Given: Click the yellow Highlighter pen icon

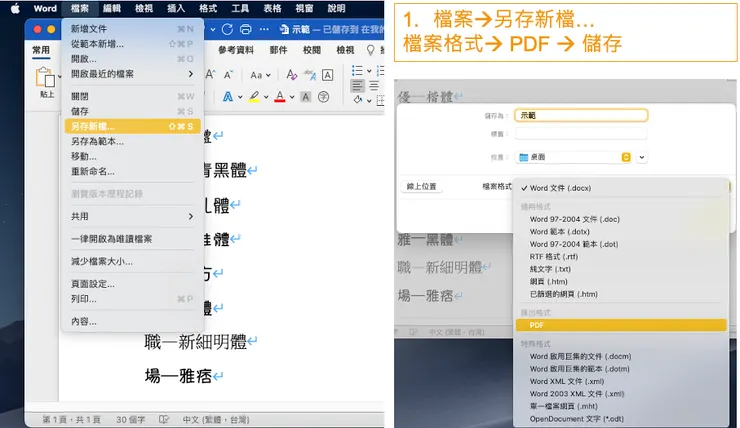Looking at the screenshot, I should click(x=254, y=97).
